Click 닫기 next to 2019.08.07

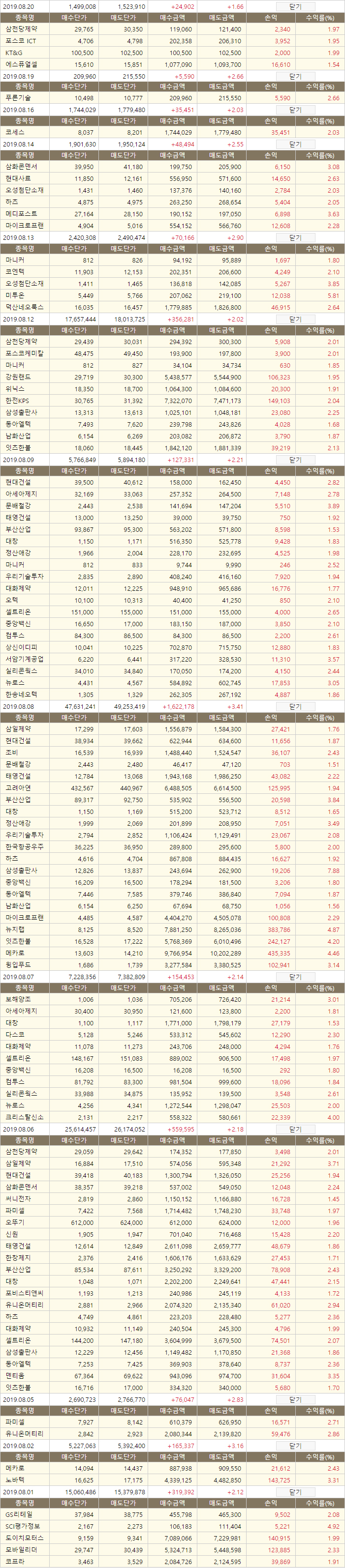(x=295, y=976)
